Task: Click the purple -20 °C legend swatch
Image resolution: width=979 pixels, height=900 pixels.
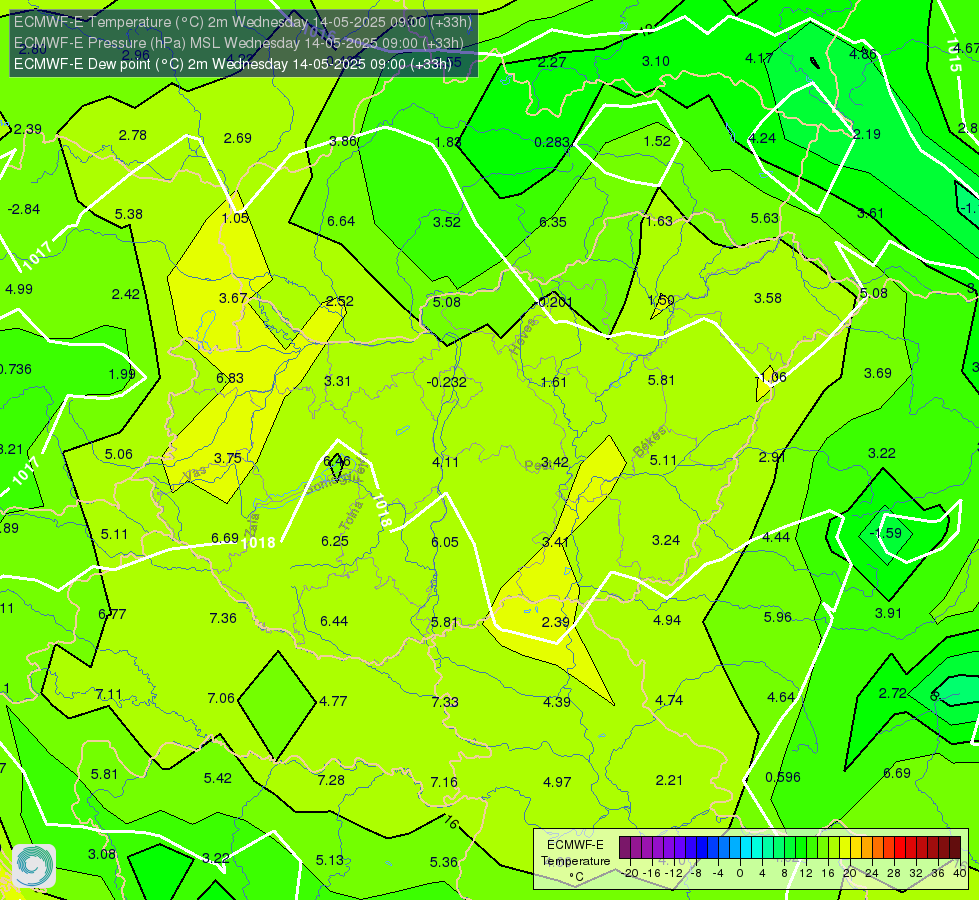Action: 625,848
